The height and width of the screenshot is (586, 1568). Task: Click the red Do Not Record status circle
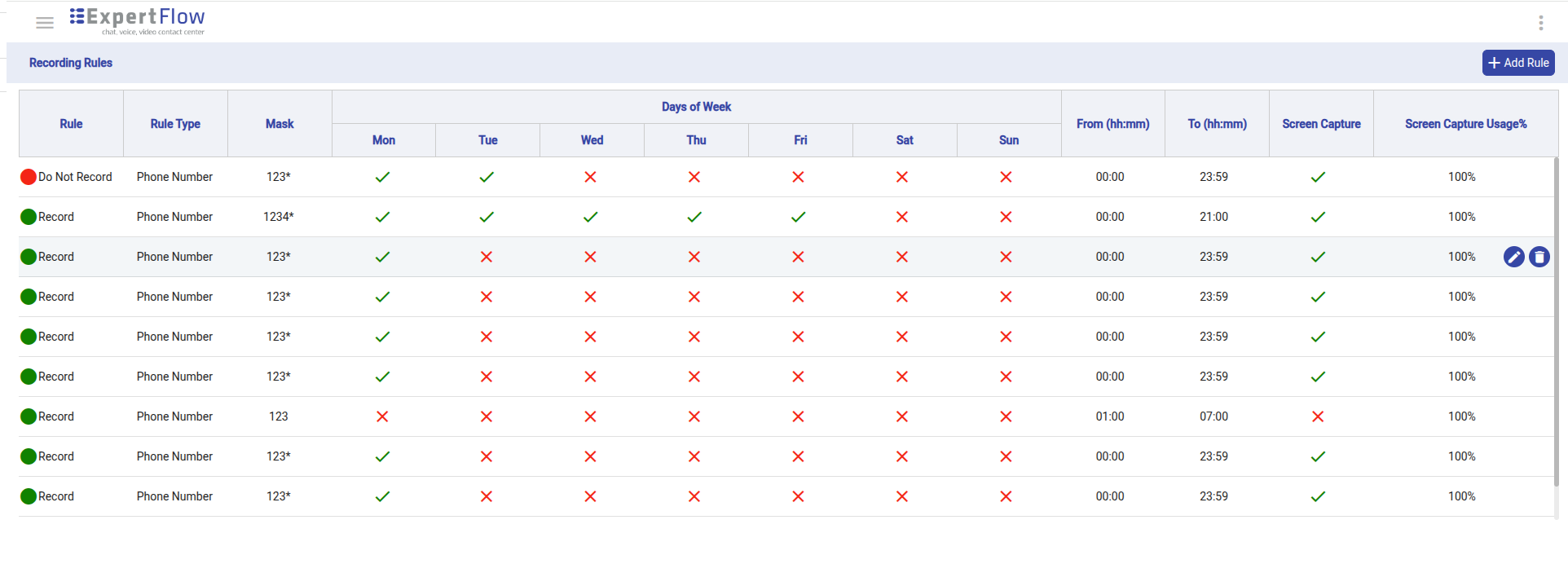pos(29,177)
